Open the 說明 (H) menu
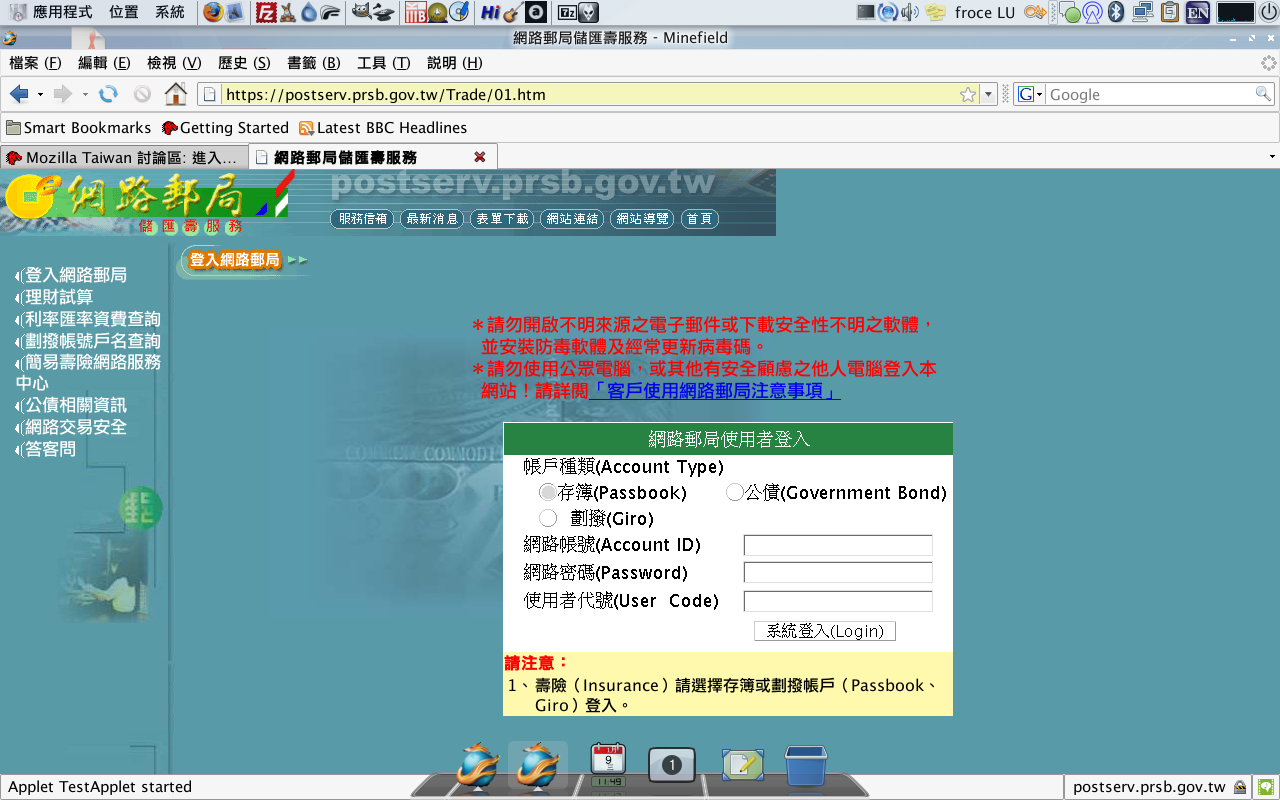The width and height of the screenshot is (1280, 800). (x=455, y=63)
